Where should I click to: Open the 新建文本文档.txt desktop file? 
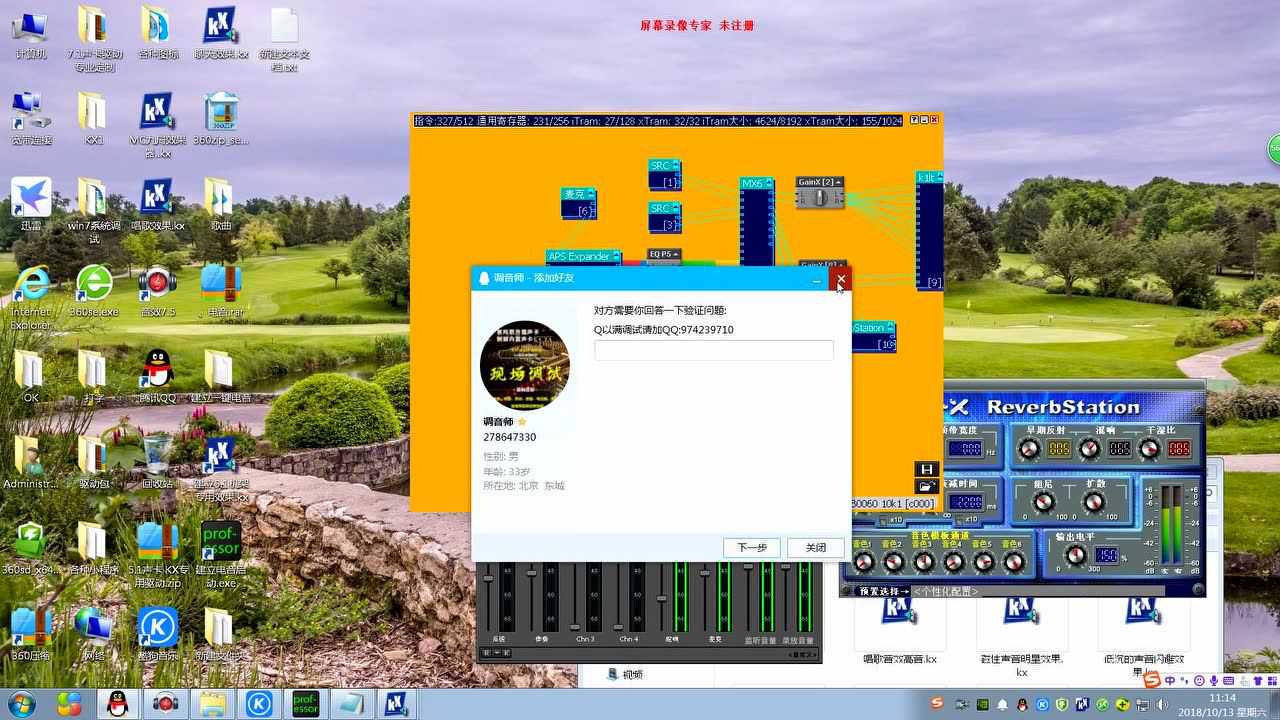coord(284,40)
